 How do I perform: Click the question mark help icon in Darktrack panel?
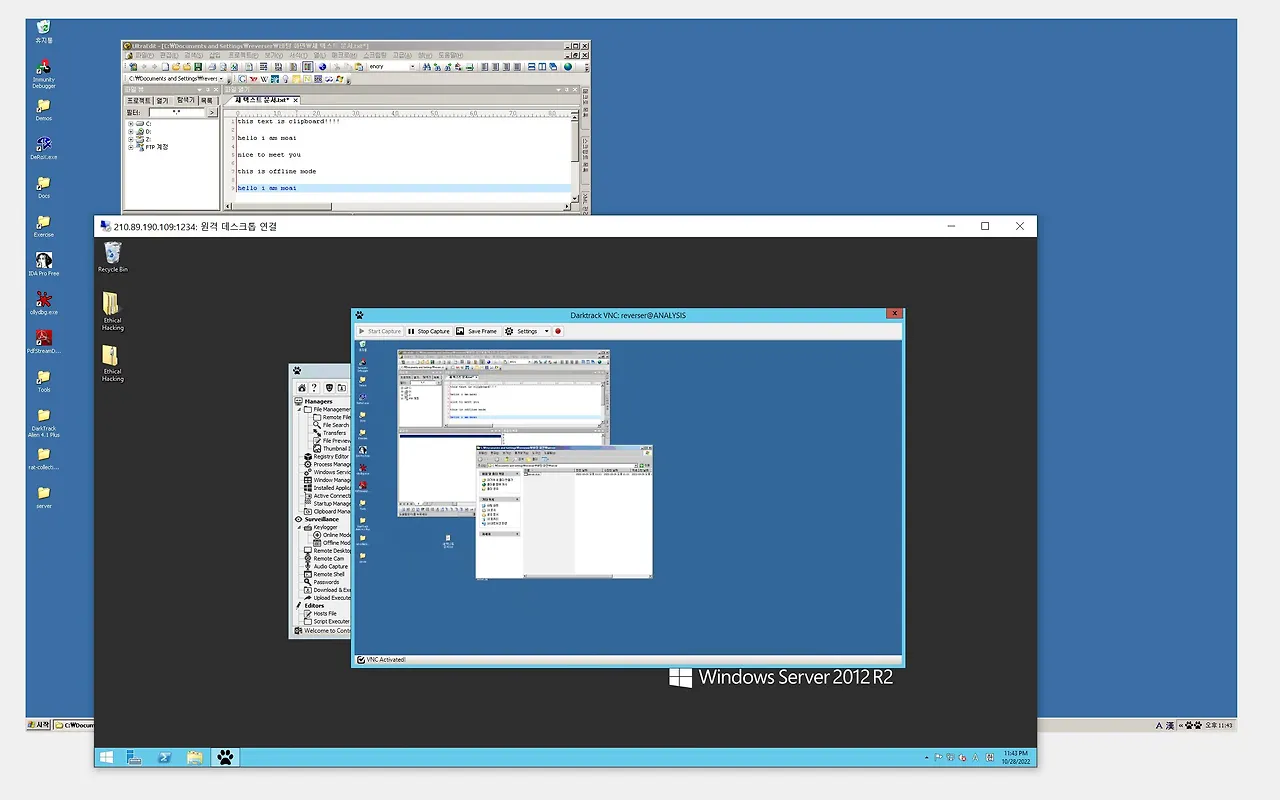[315, 388]
